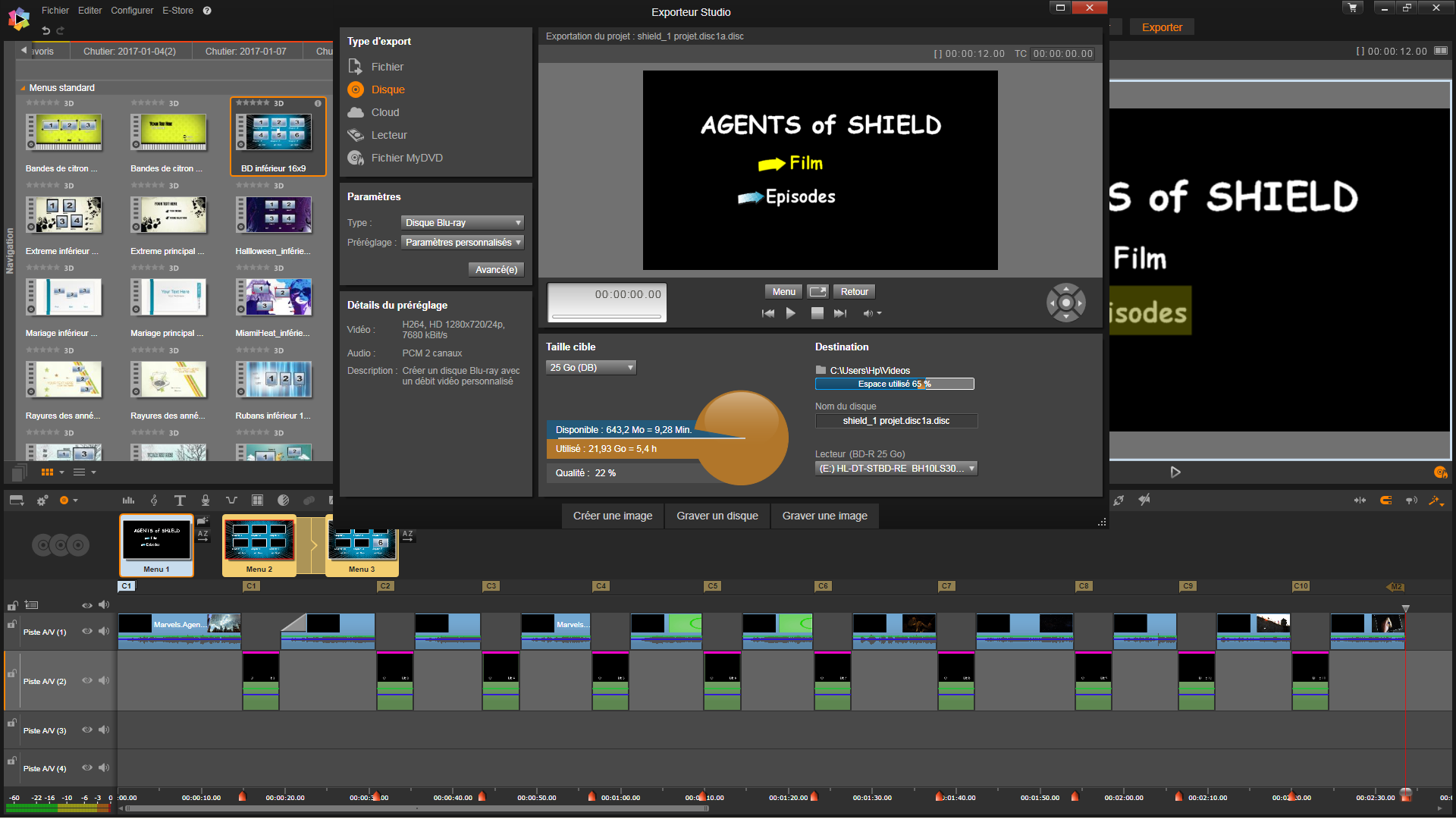This screenshot has height=819, width=1456.
Task: Switch to Chutier: 2017-01-07 tab
Action: 246,51
